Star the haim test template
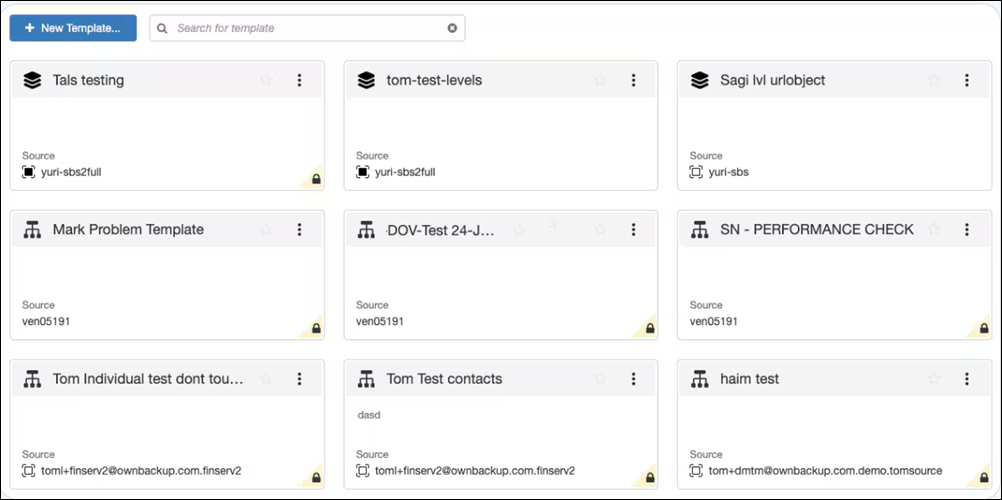Image resolution: width=1002 pixels, height=500 pixels. point(934,379)
